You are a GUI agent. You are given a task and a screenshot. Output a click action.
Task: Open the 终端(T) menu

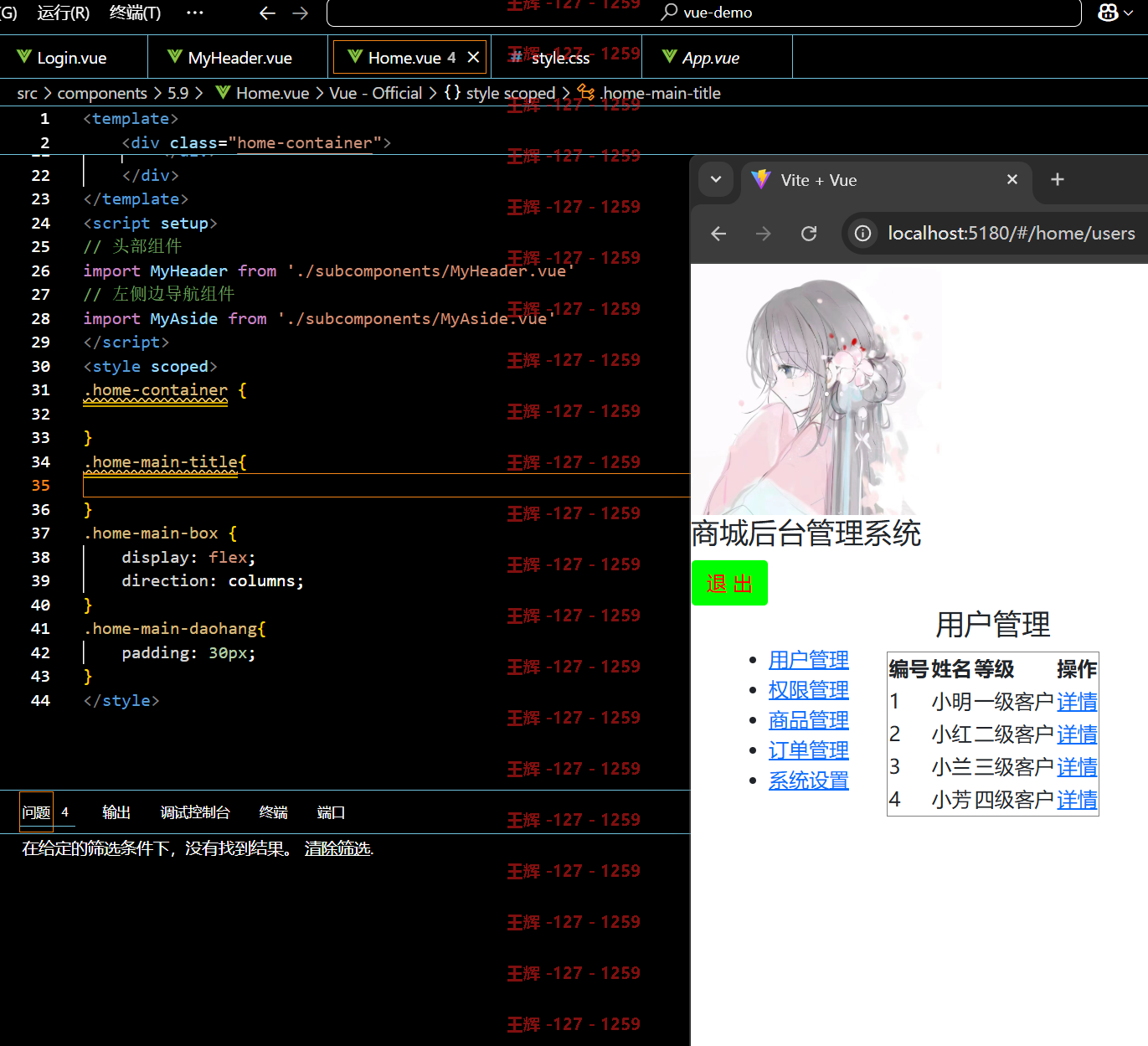point(135,13)
